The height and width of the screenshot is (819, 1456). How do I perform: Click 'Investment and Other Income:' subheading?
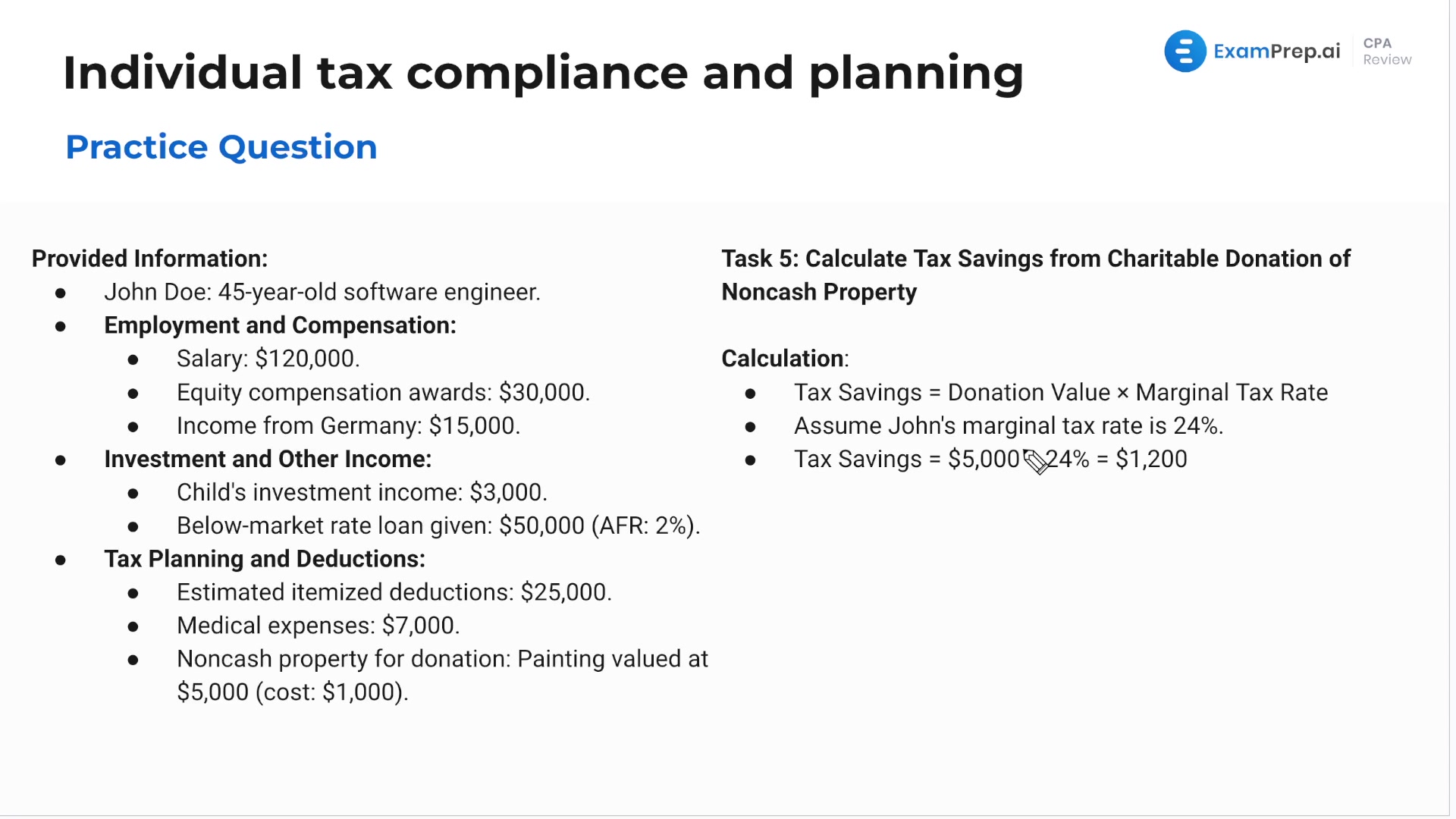click(x=268, y=459)
